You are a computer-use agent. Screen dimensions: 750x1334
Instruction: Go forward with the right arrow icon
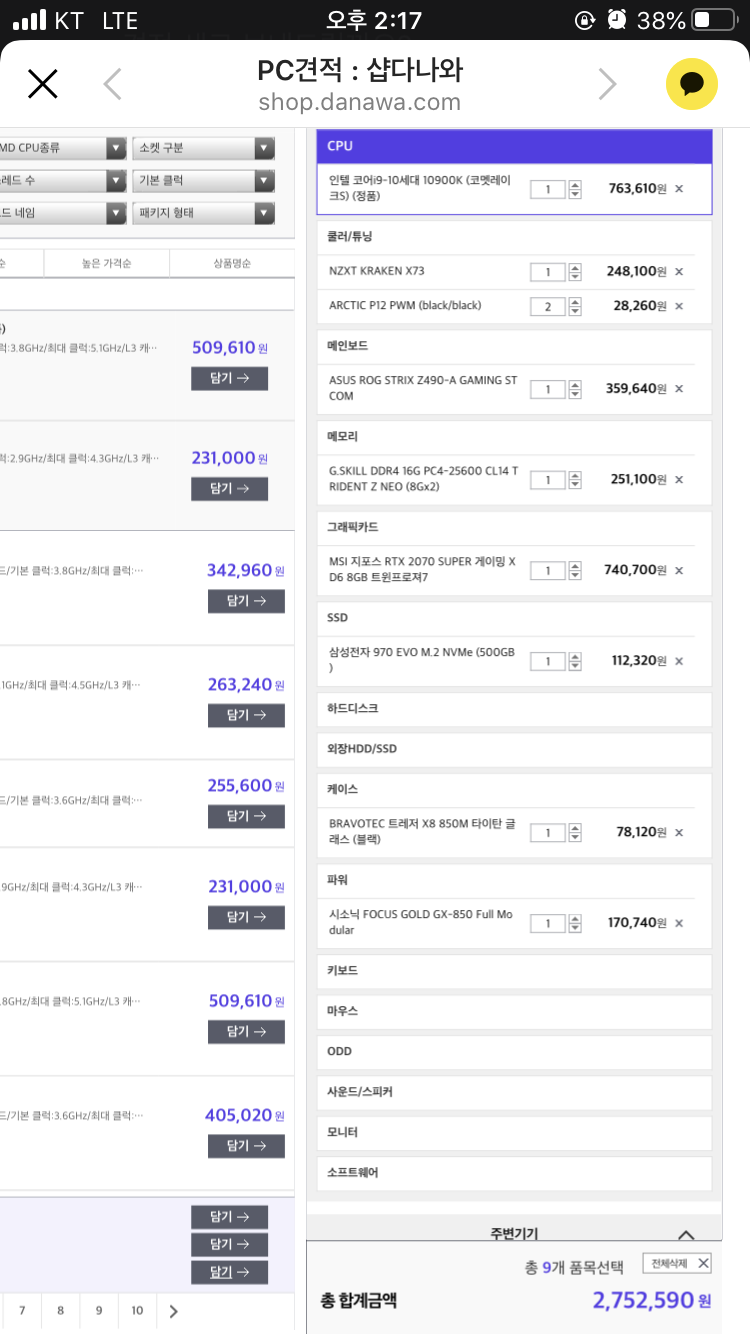[x=607, y=84]
